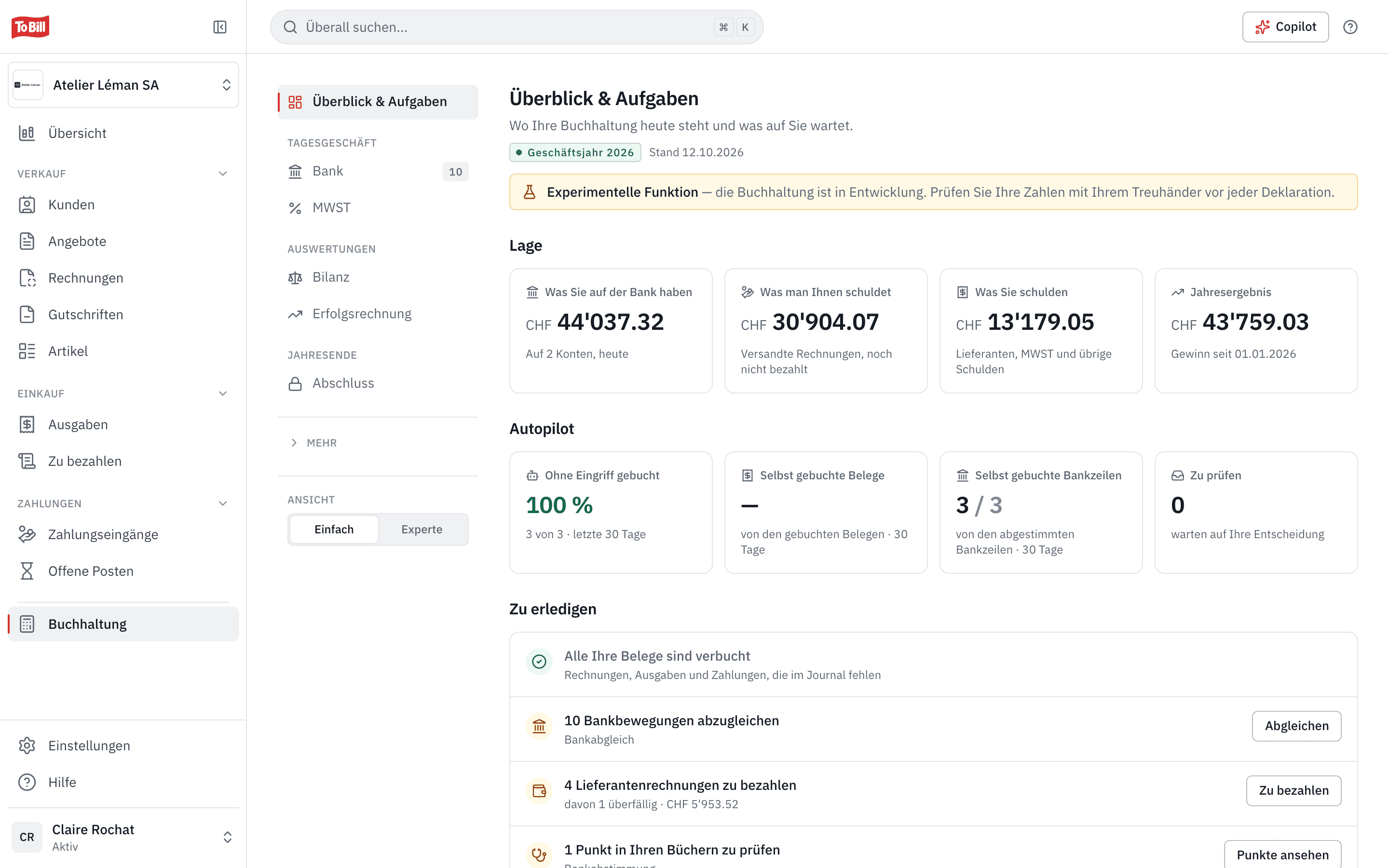
Task: Click the 'Jahresergebnis' card
Action: coord(1256,331)
